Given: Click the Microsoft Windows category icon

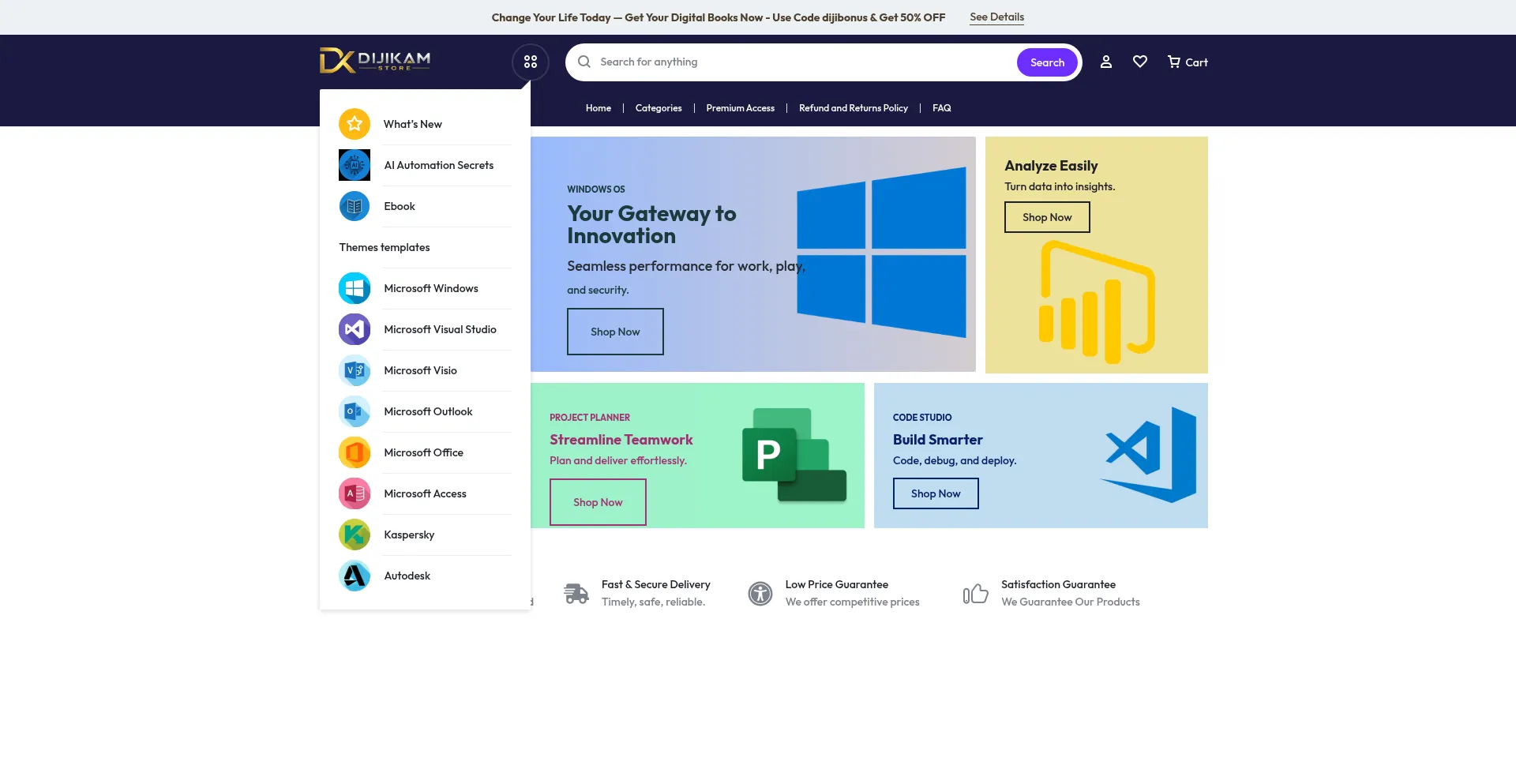Looking at the screenshot, I should [355, 288].
